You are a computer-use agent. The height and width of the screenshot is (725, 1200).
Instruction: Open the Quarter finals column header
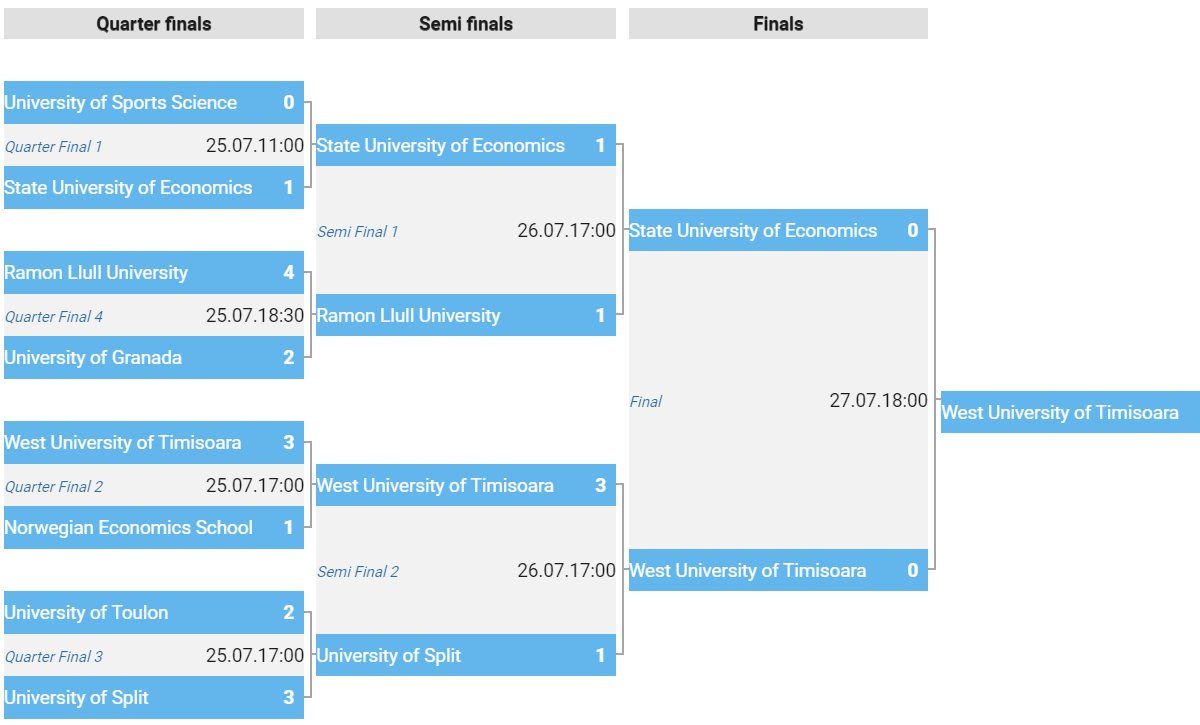coord(154,24)
